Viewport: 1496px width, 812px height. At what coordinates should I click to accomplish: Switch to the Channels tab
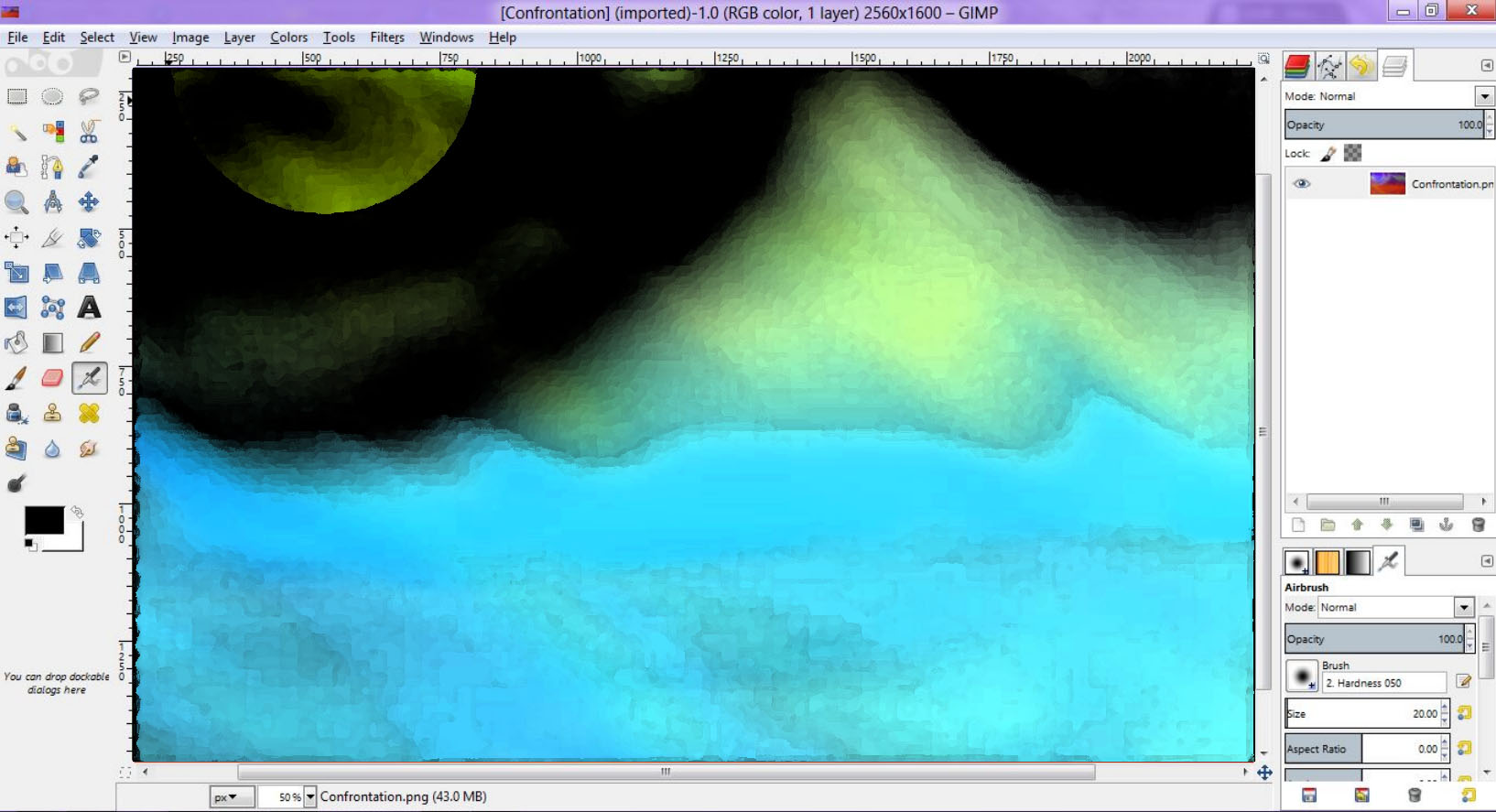(x=1298, y=66)
